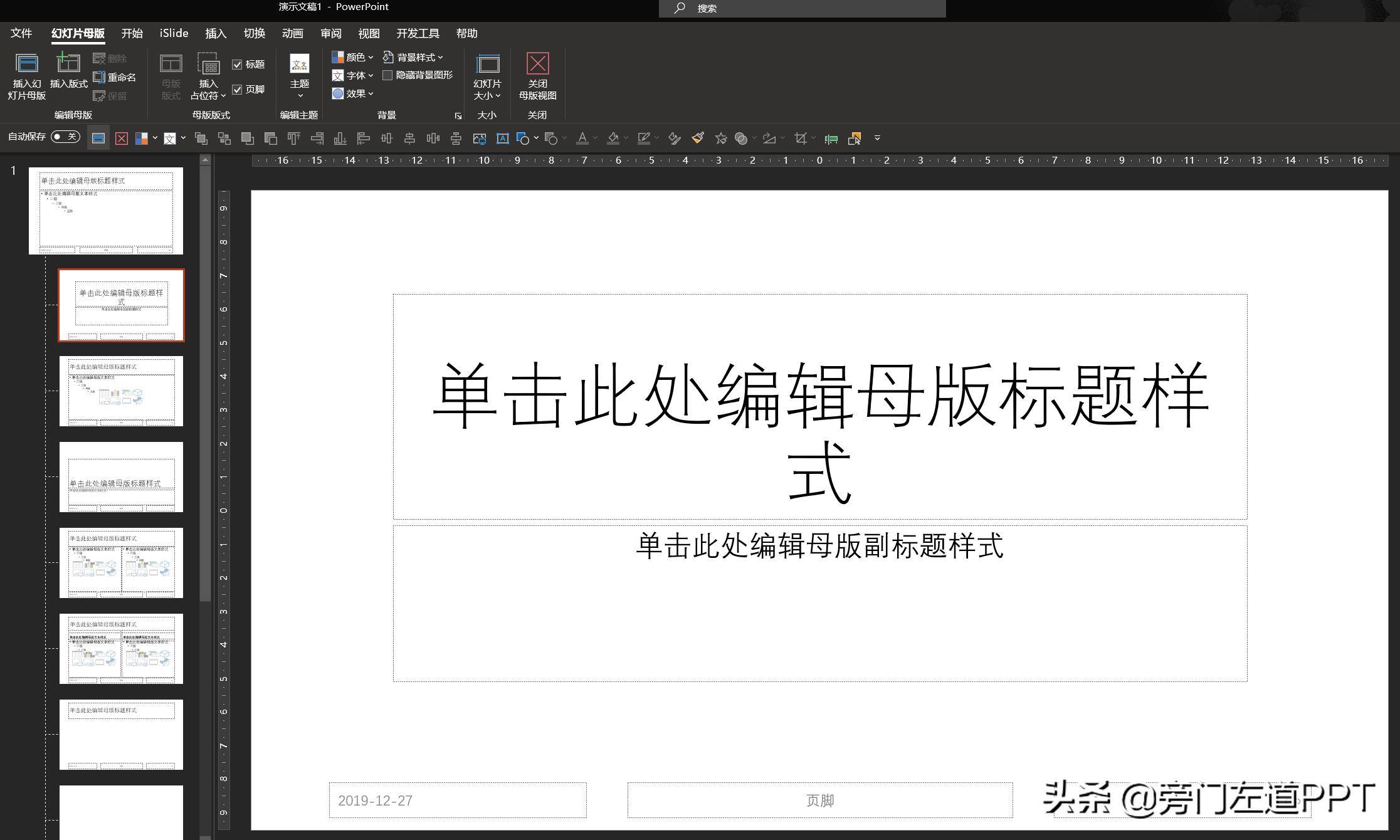Toggle the 标题 checkbox
1400x840 pixels.
pyautogui.click(x=238, y=63)
